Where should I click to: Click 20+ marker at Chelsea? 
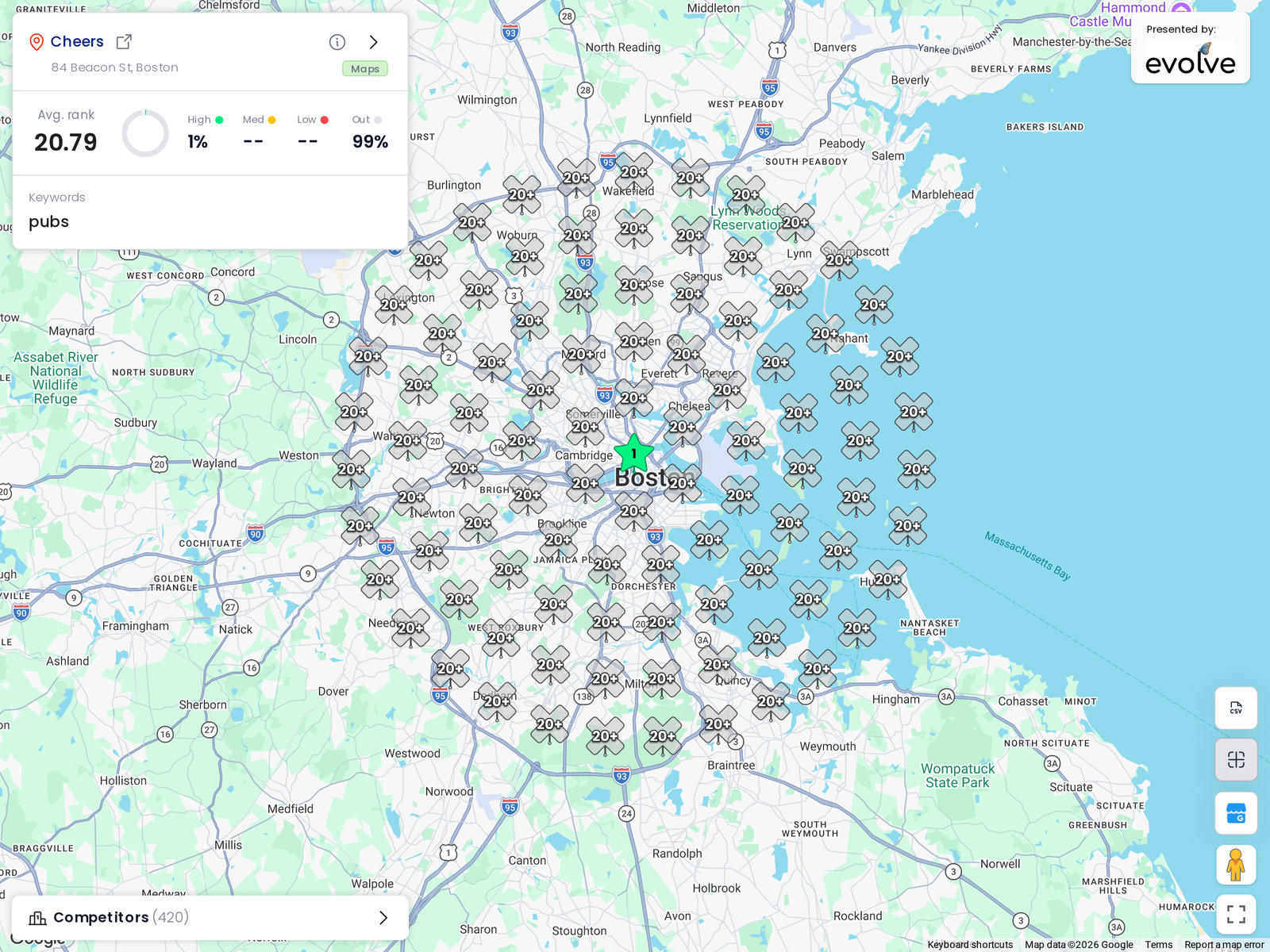683,428
